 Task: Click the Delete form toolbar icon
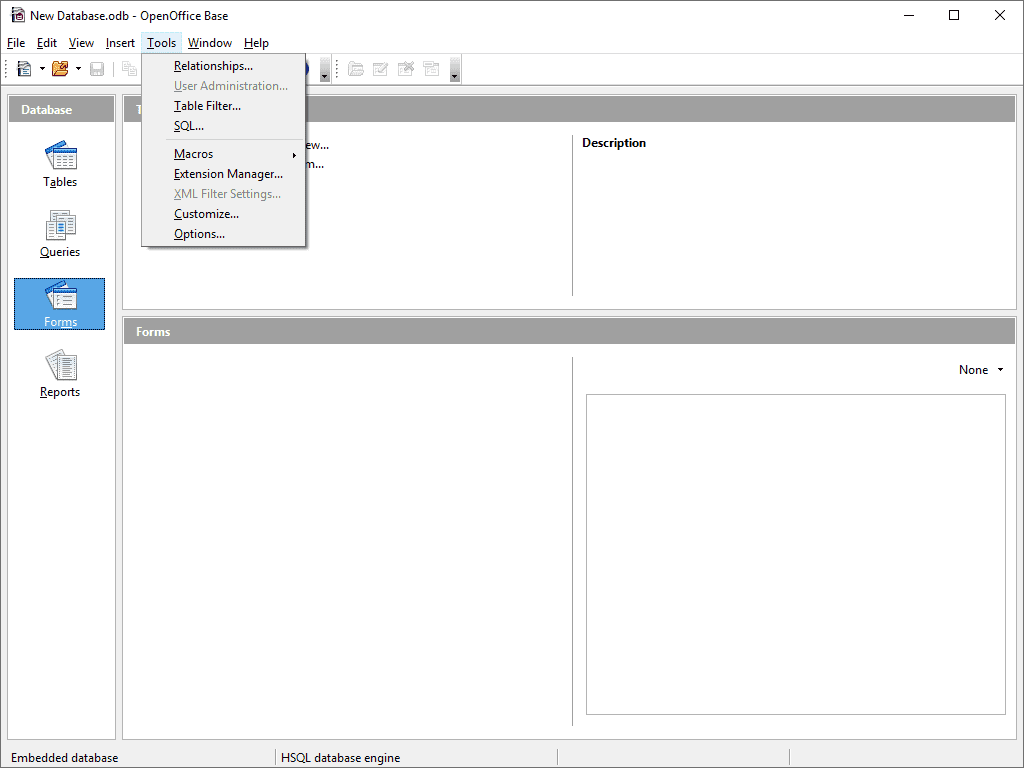click(406, 69)
